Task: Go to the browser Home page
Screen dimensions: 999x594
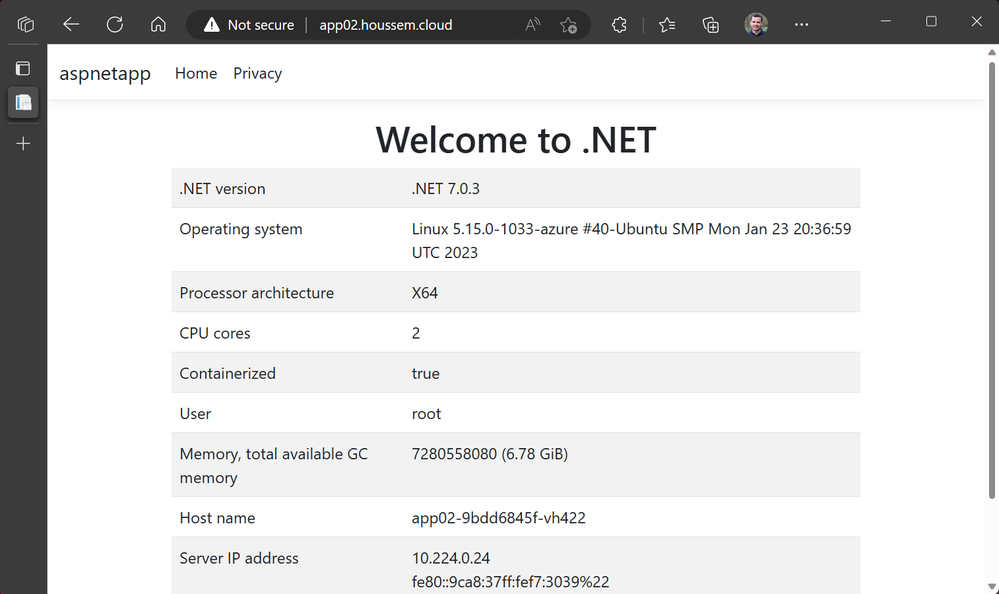Action: coord(158,25)
